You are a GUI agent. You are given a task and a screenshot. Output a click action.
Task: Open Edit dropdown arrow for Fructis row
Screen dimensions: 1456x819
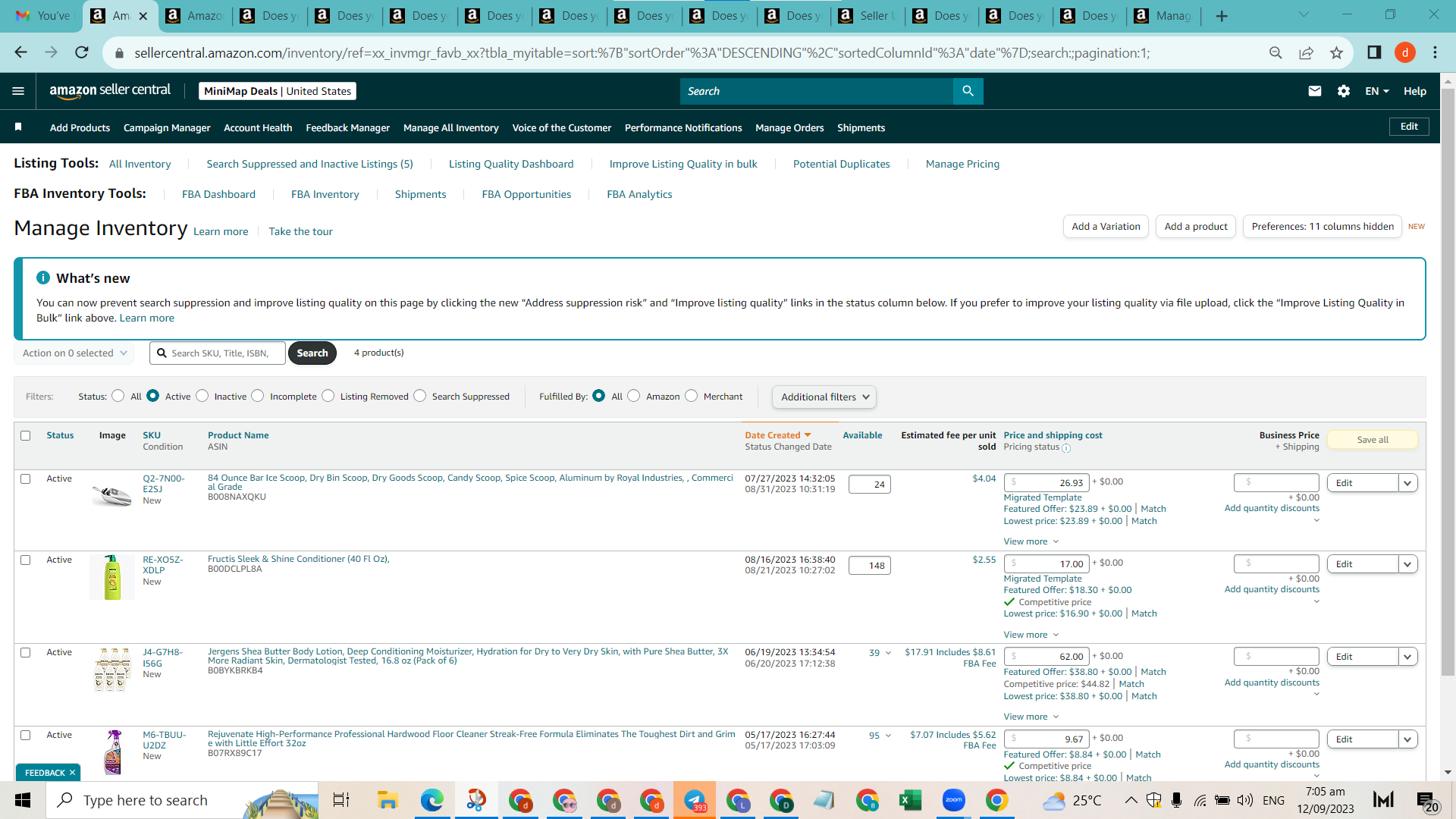click(1408, 564)
